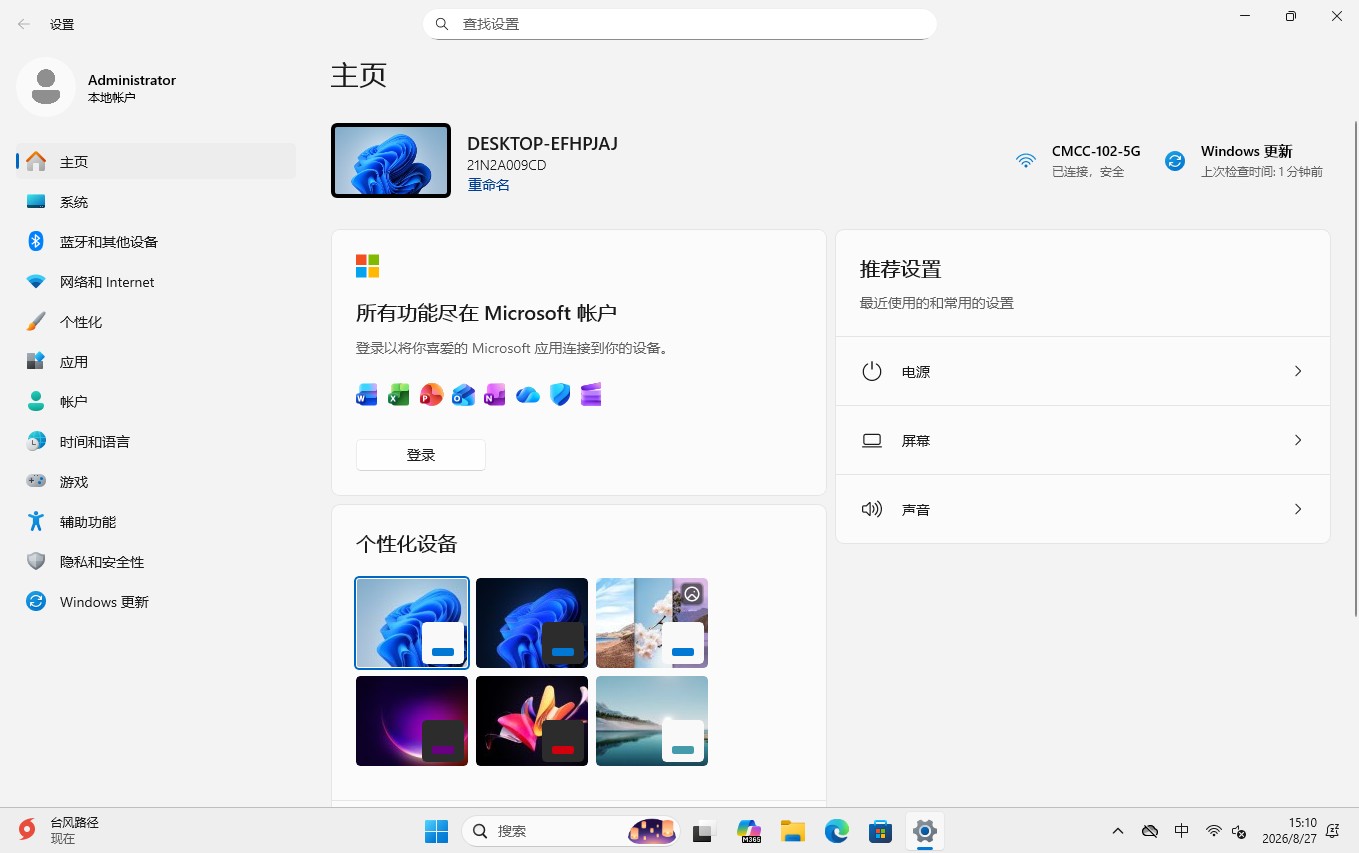Select the light blue bloom theme
This screenshot has height=853, width=1359.
point(412,622)
